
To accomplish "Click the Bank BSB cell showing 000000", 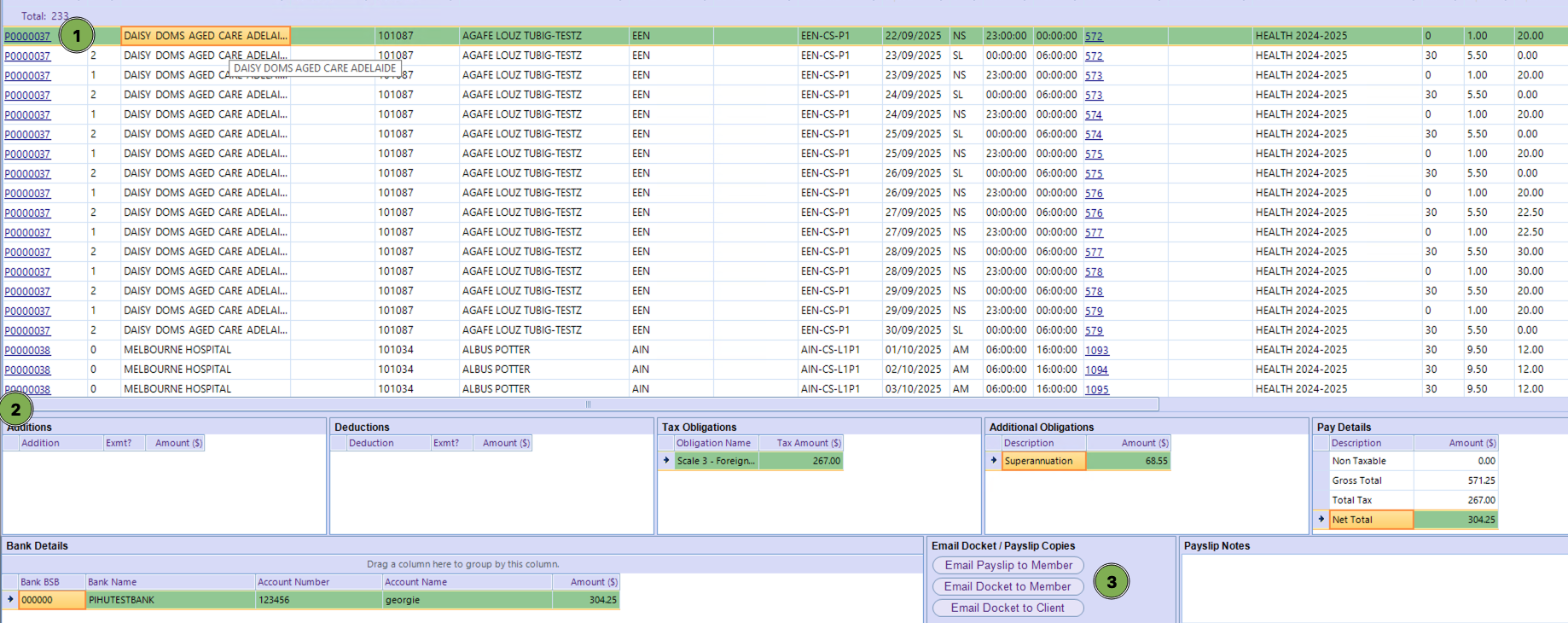I will pyautogui.click(x=51, y=600).
